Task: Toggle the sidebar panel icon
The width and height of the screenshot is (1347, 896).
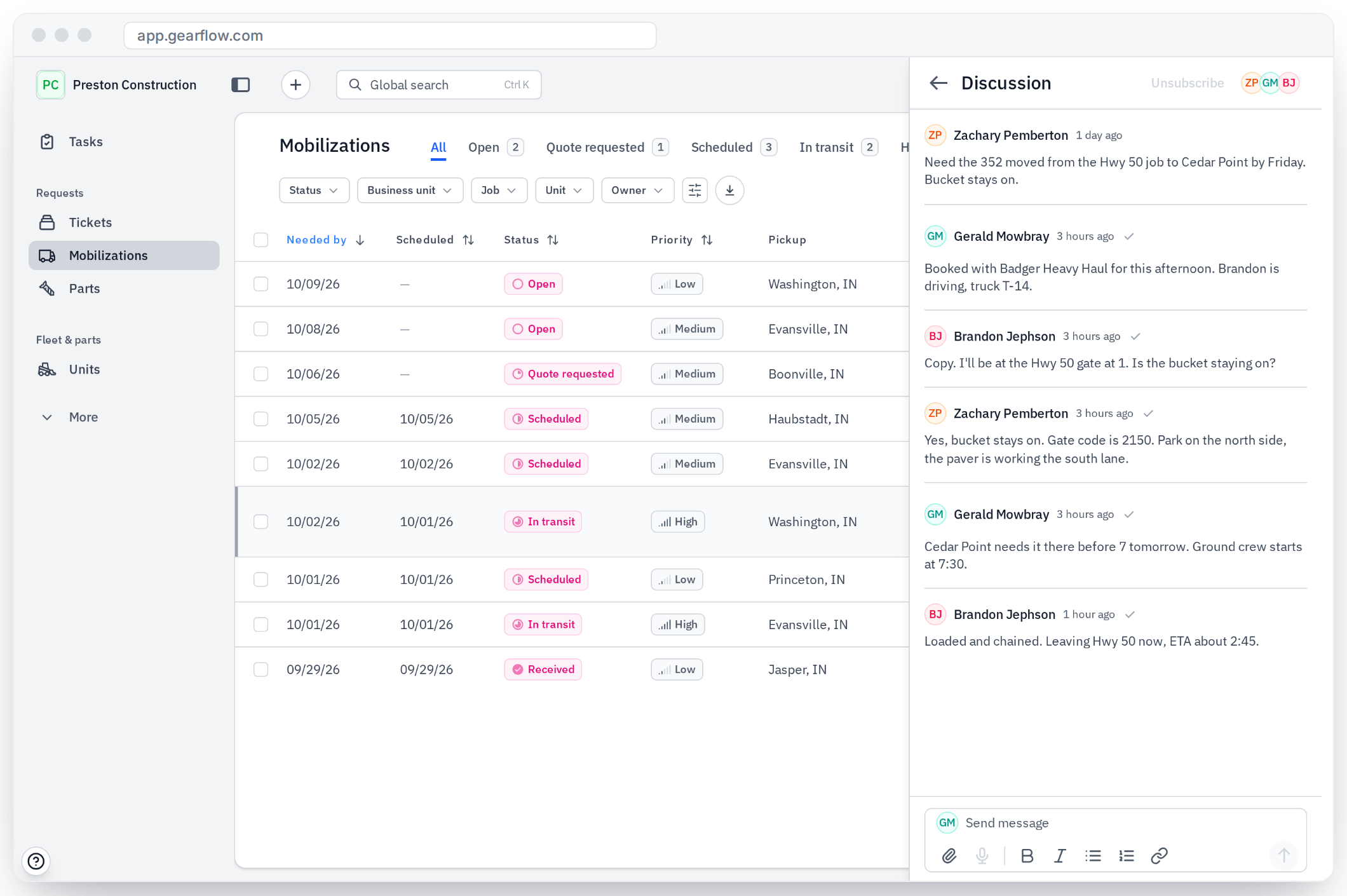Action: (241, 85)
